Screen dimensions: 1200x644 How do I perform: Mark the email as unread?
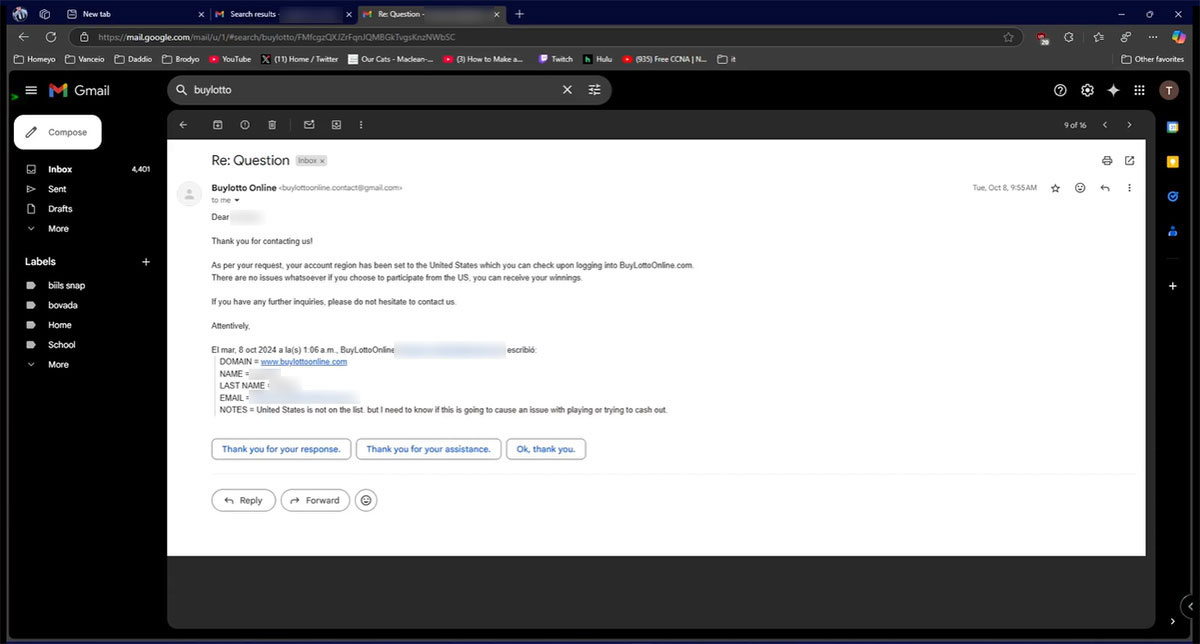[x=309, y=125]
